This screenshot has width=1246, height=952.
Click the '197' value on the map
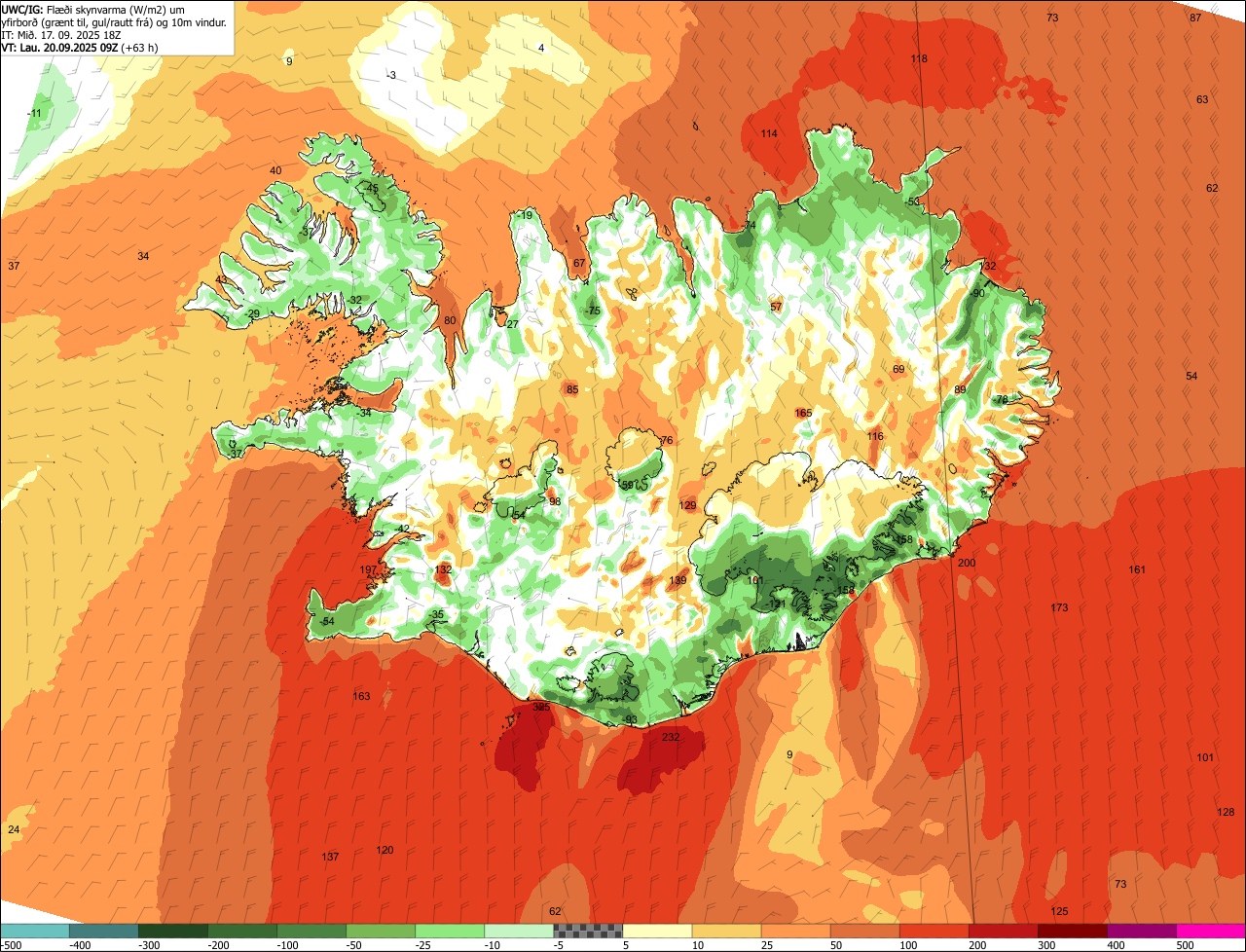(x=368, y=569)
